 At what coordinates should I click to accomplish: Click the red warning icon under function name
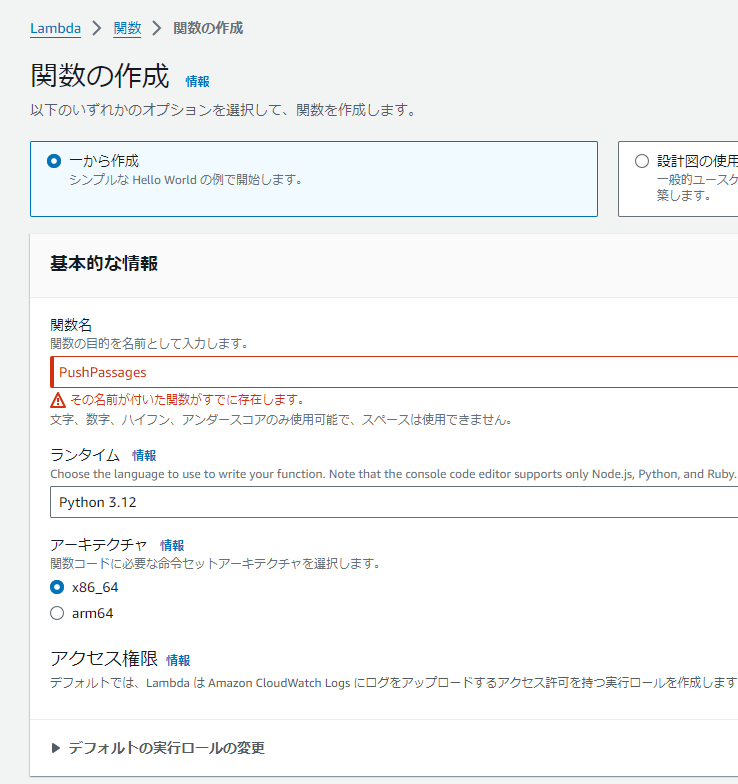coord(58,400)
